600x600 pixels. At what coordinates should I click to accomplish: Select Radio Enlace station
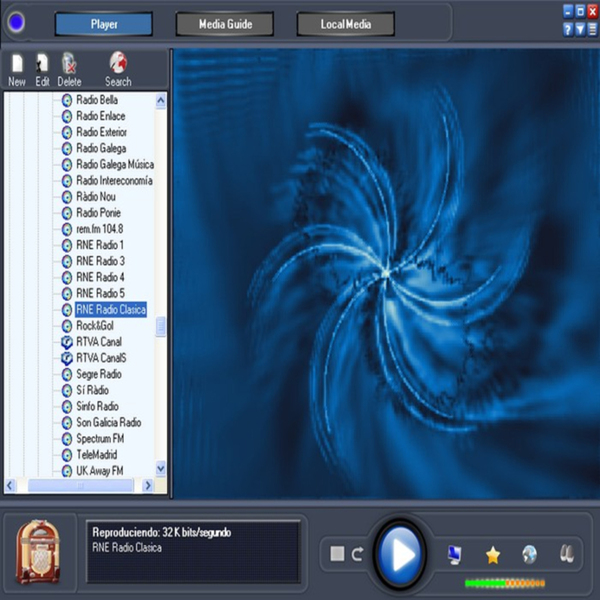point(101,116)
